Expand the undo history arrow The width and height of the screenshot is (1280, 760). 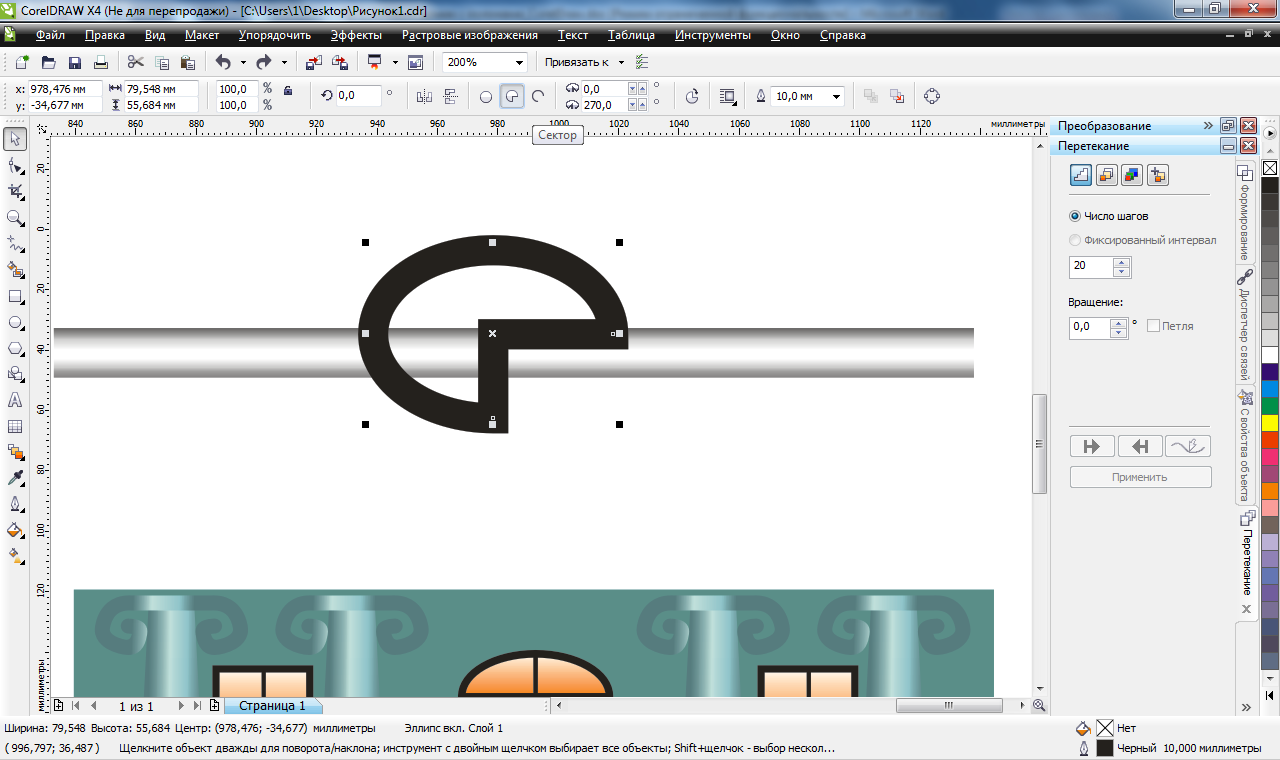coord(243,62)
